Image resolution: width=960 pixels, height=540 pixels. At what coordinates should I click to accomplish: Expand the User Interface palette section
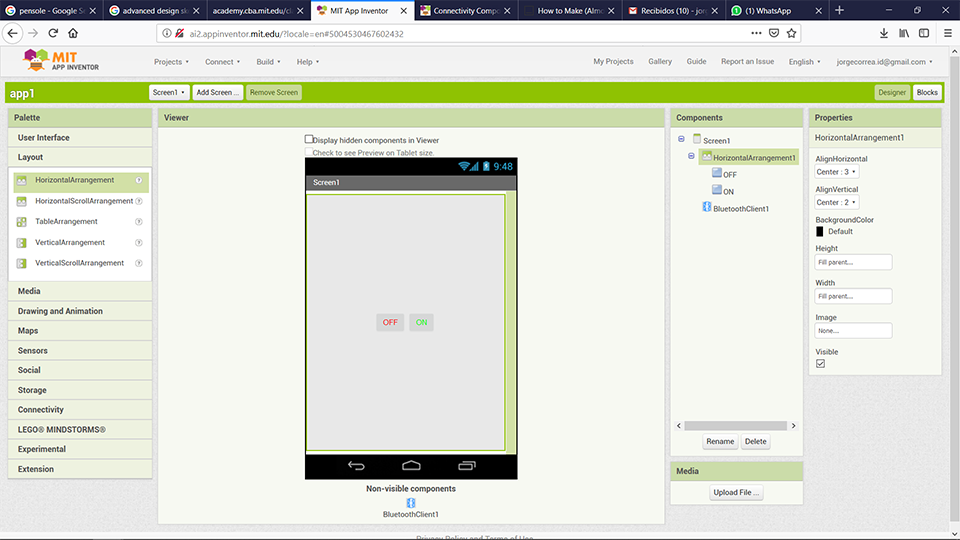(x=80, y=138)
